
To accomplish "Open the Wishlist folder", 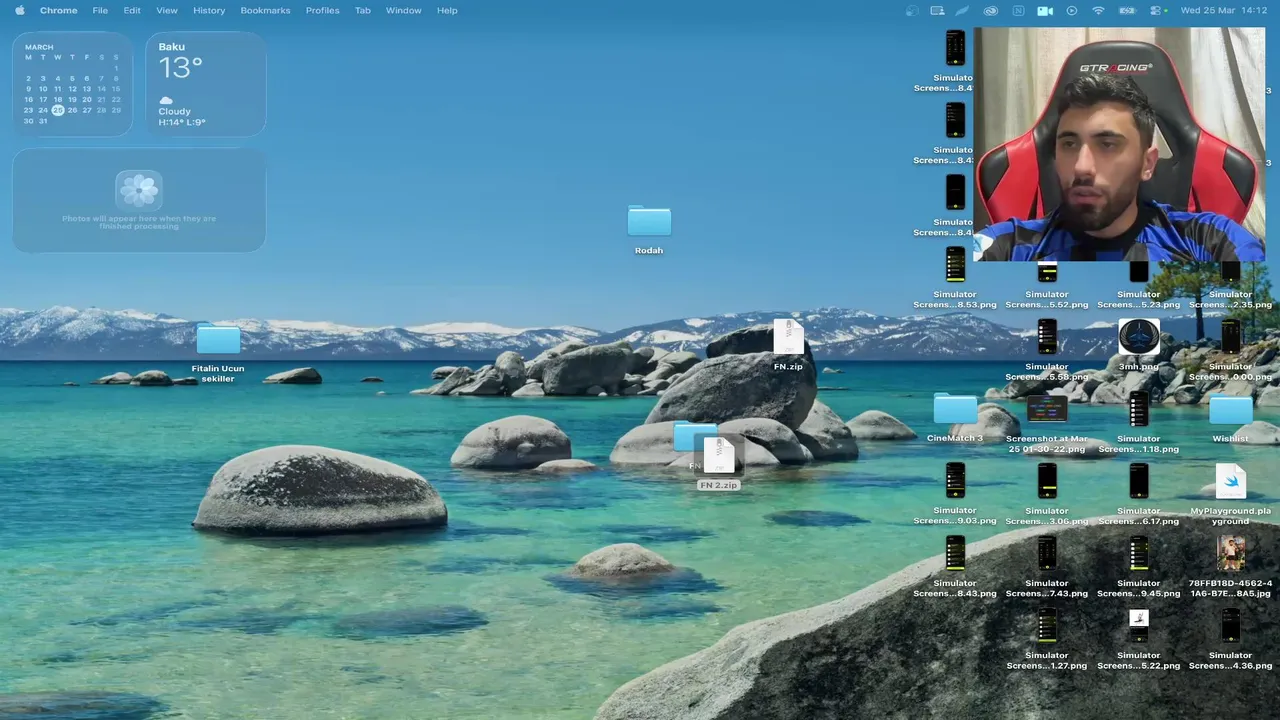I will (x=1230, y=408).
